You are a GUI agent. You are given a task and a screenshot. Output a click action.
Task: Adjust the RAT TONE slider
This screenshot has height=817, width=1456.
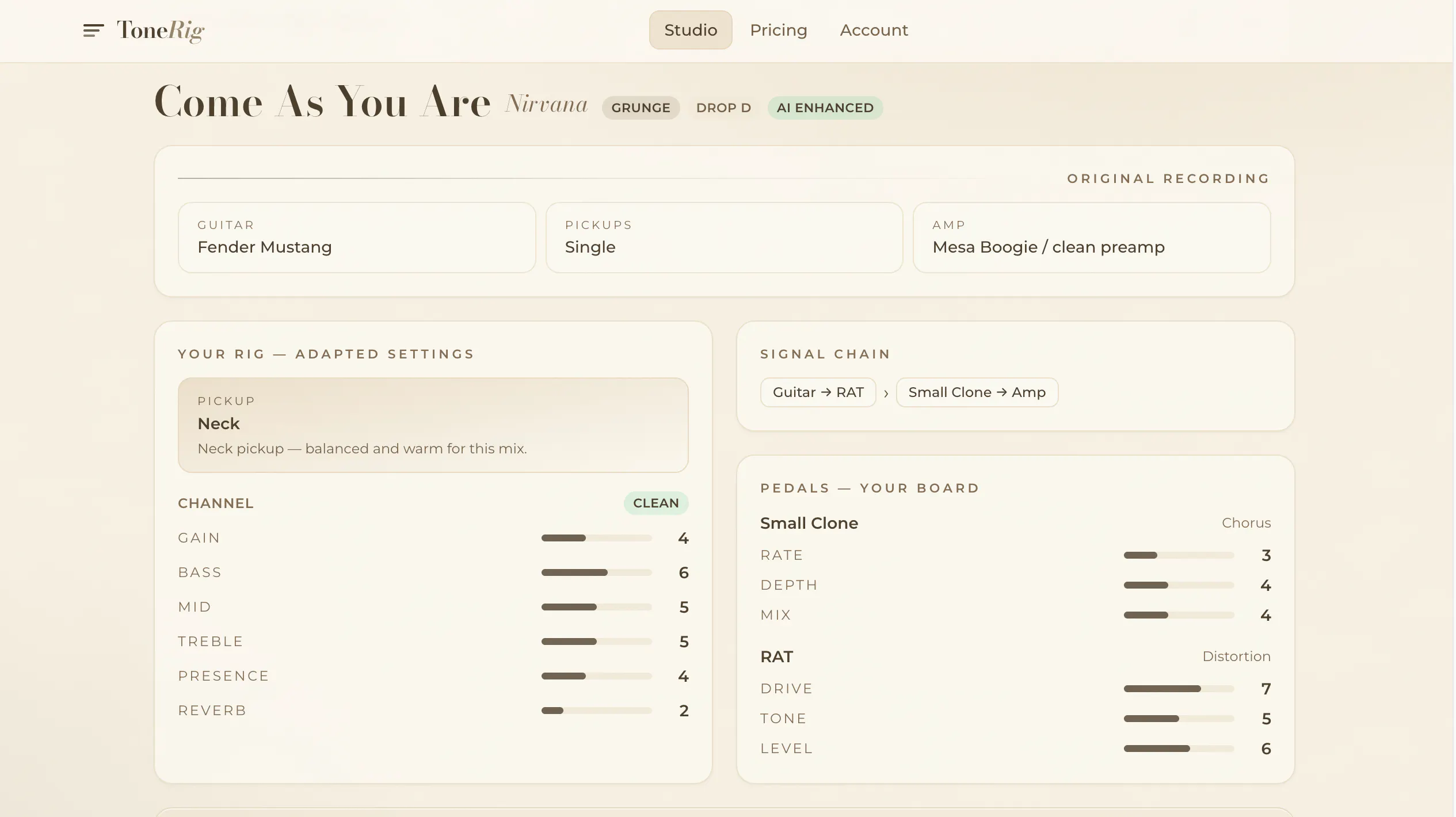point(1179,719)
